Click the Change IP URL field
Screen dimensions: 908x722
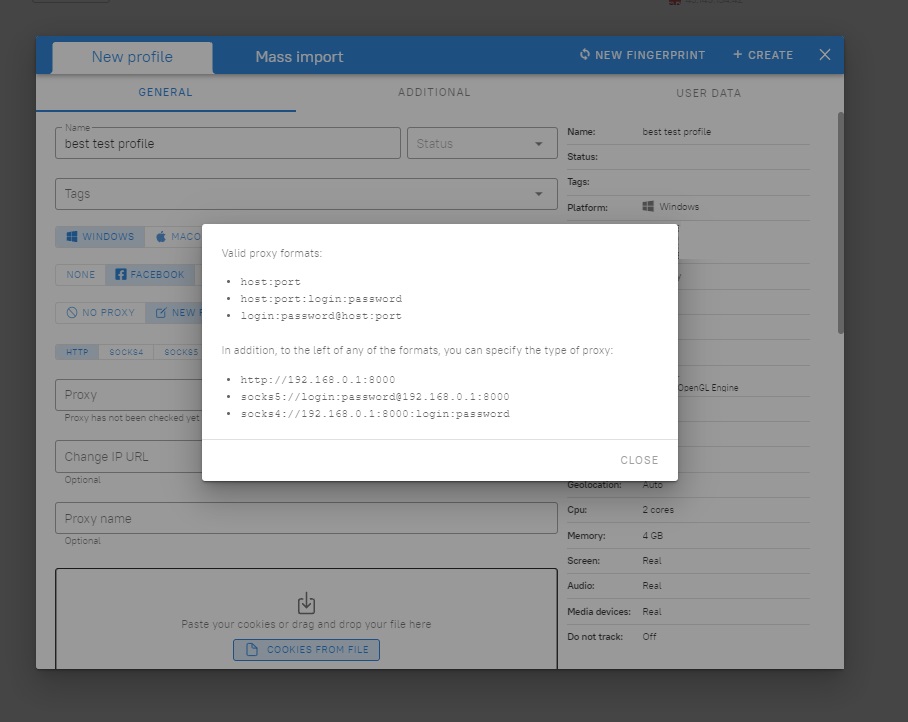pos(129,456)
